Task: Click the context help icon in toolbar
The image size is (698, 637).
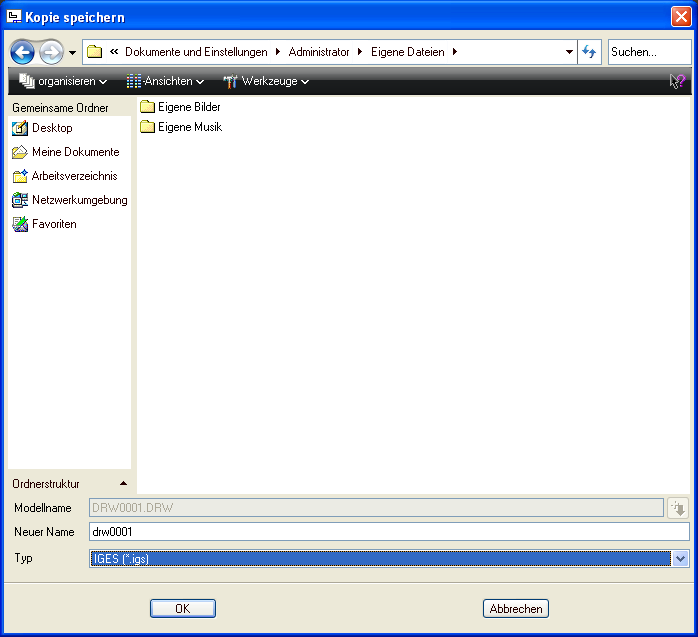Action: pos(677,82)
